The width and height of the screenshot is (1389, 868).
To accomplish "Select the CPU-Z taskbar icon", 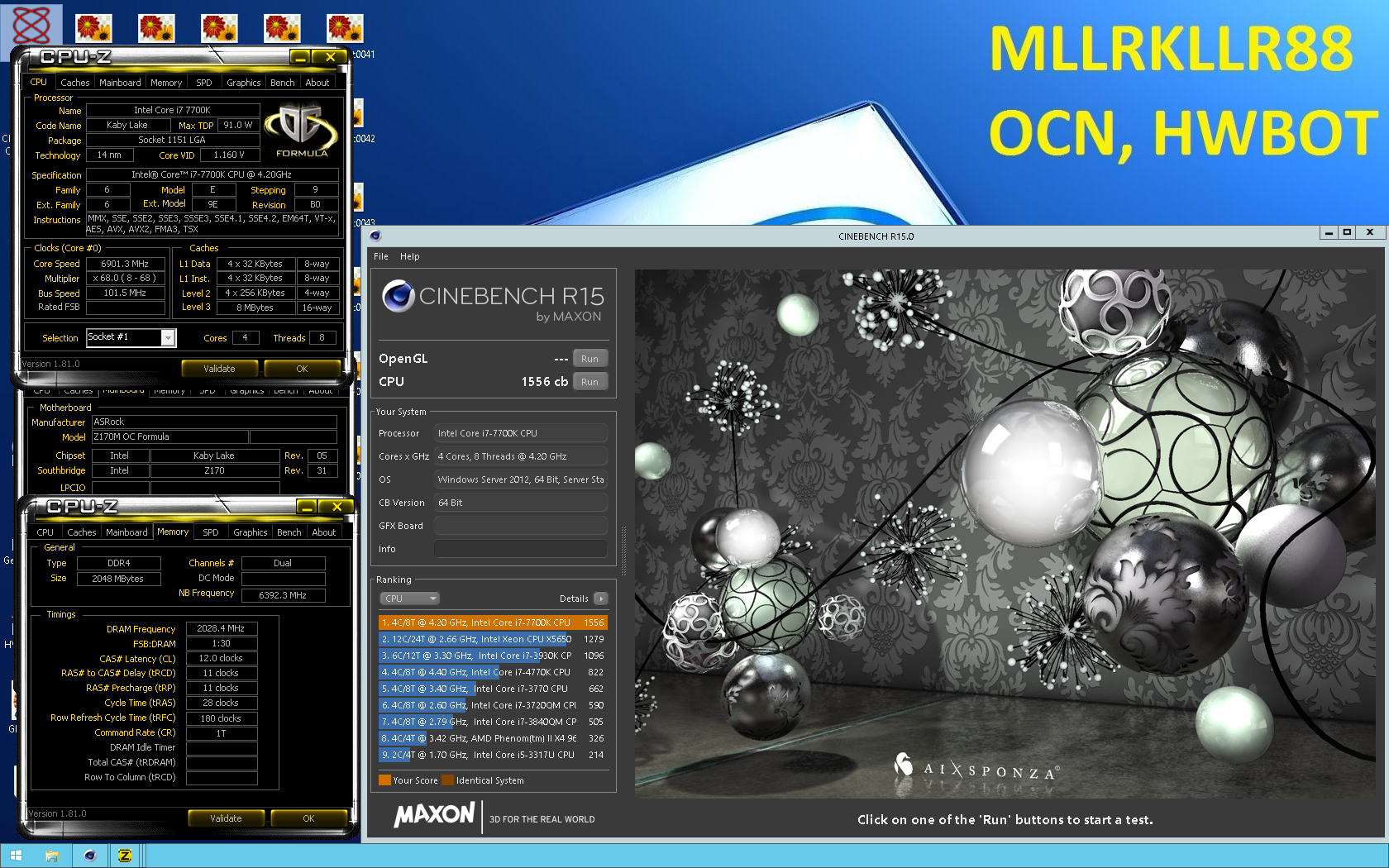I will coord(125,856).
